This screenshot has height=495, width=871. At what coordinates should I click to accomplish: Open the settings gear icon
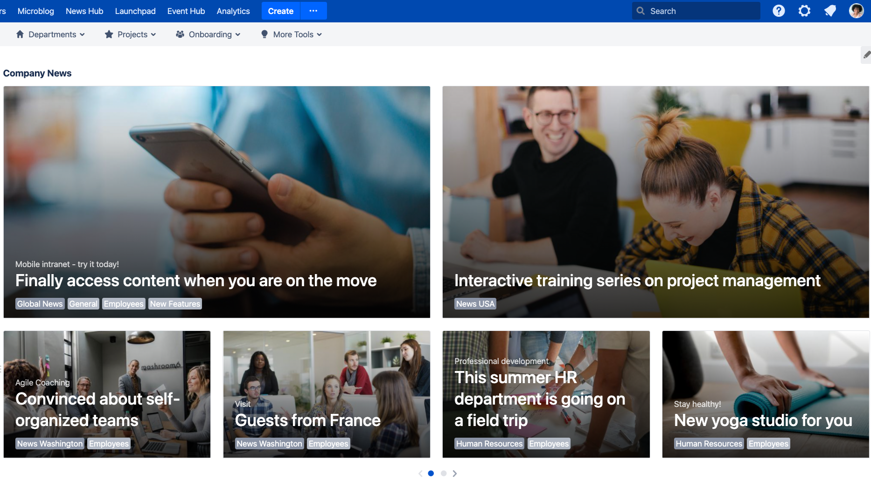pos(804,11)
